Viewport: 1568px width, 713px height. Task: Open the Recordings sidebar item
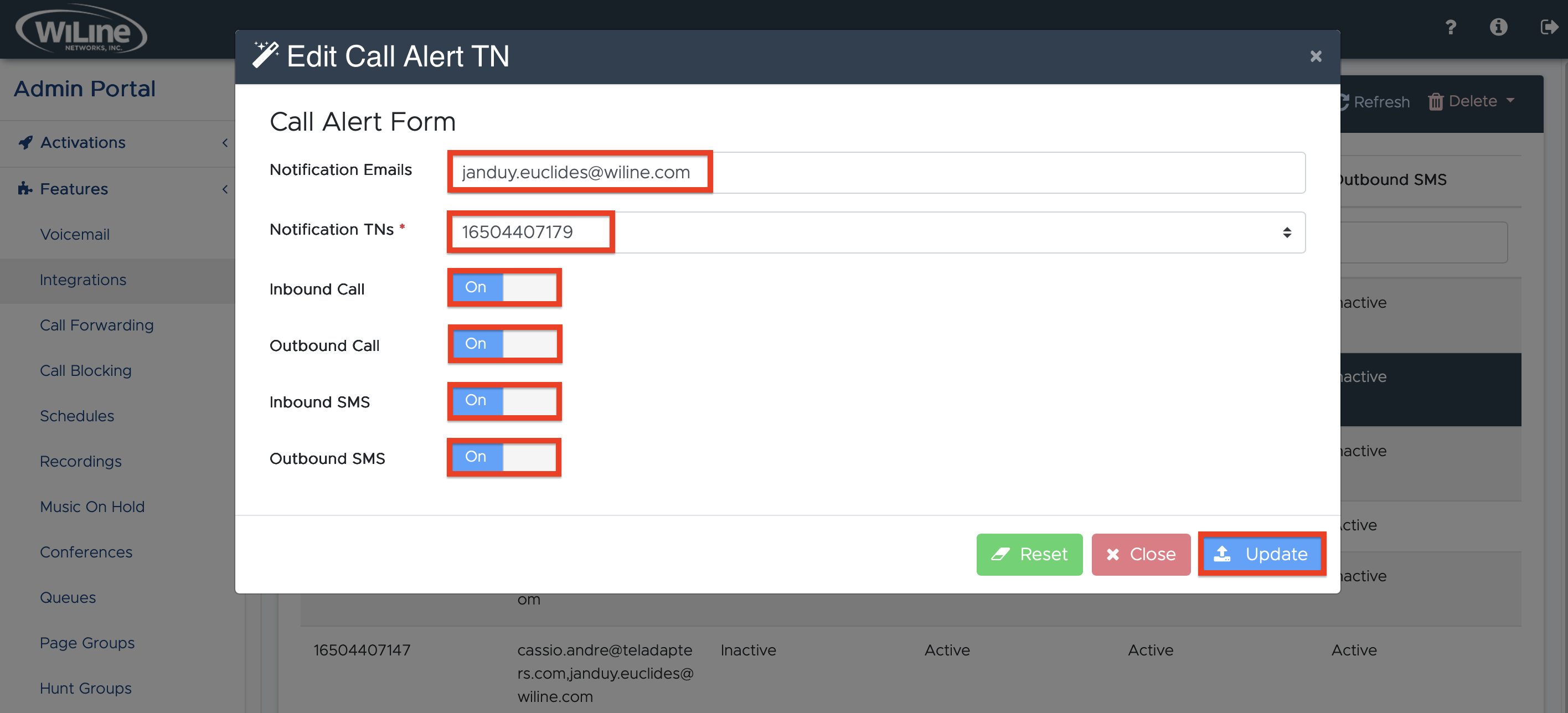click(x=80, y=461)
